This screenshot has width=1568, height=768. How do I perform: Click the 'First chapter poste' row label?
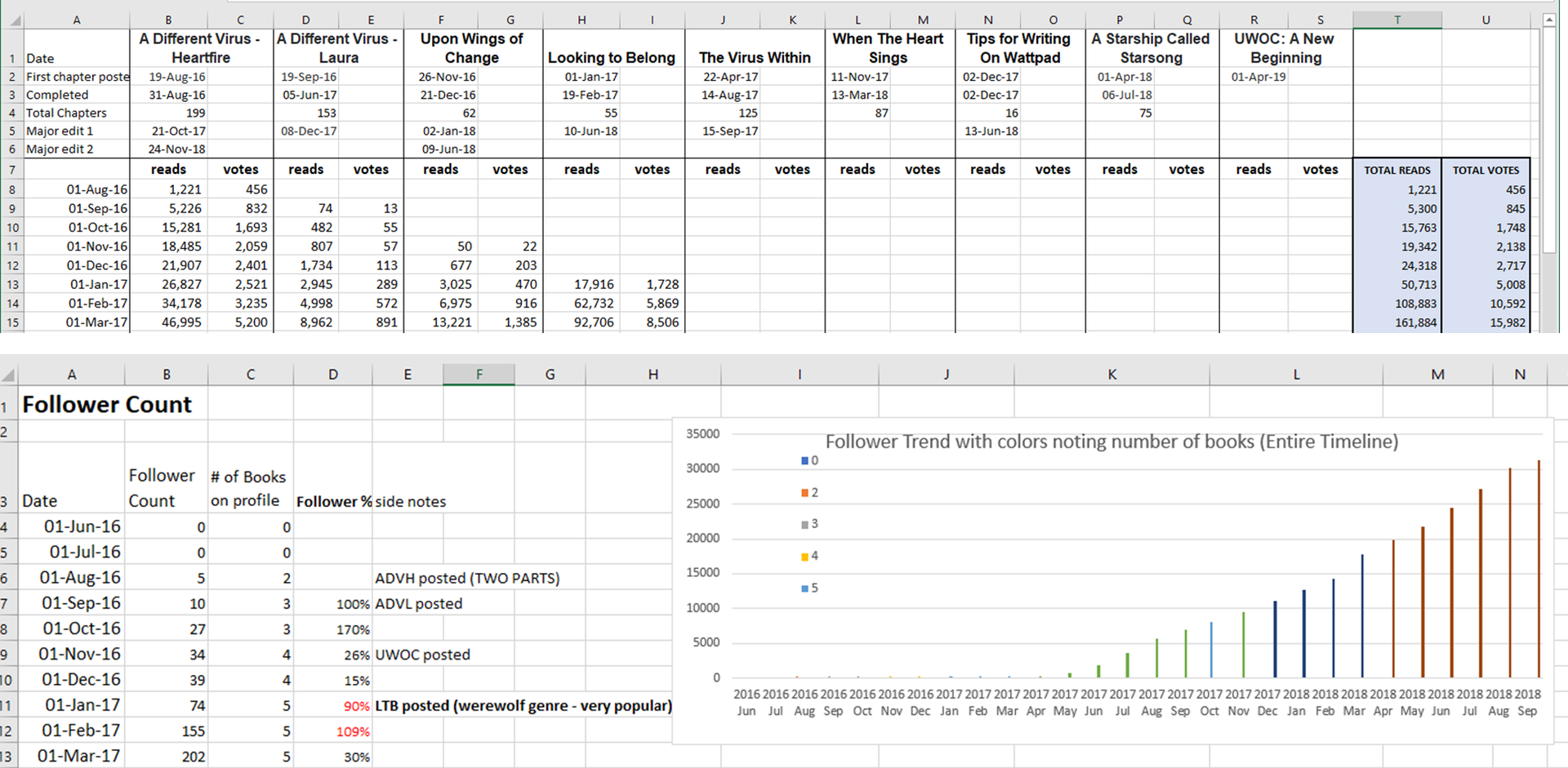point(77,77)
